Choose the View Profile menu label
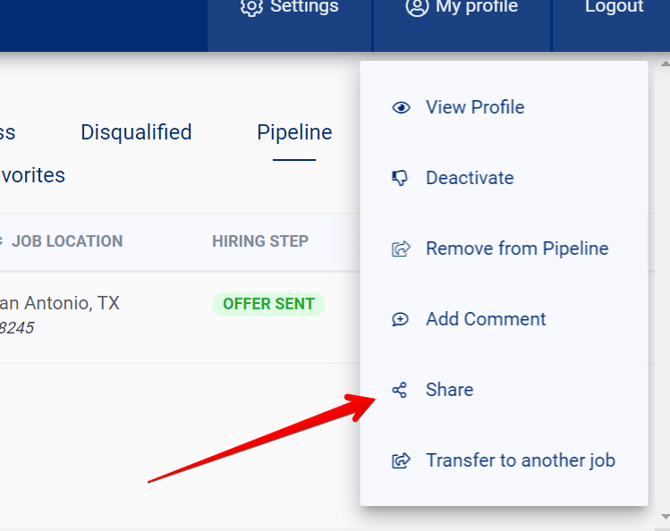The height and width of the screenshot is (531, 670). (475, 107)
